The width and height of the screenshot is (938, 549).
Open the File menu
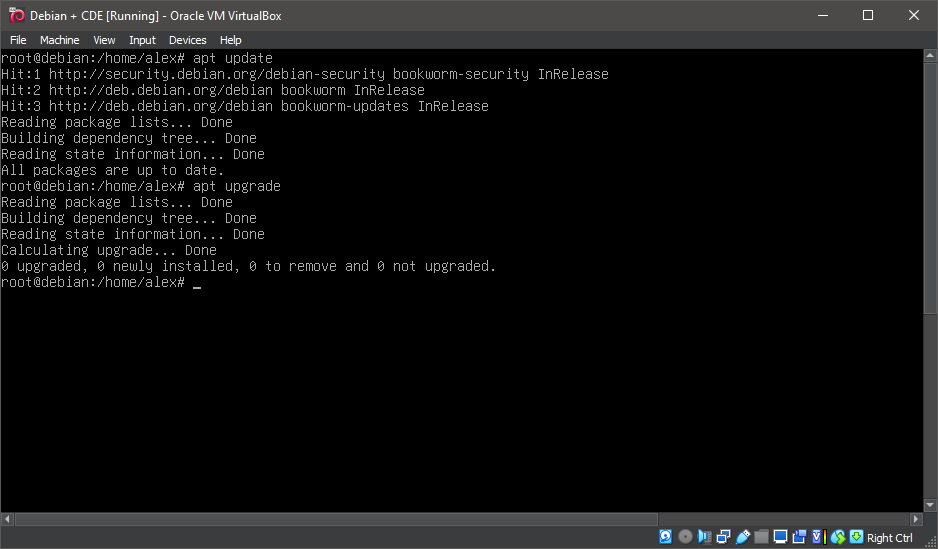click(x=18, y=40)
